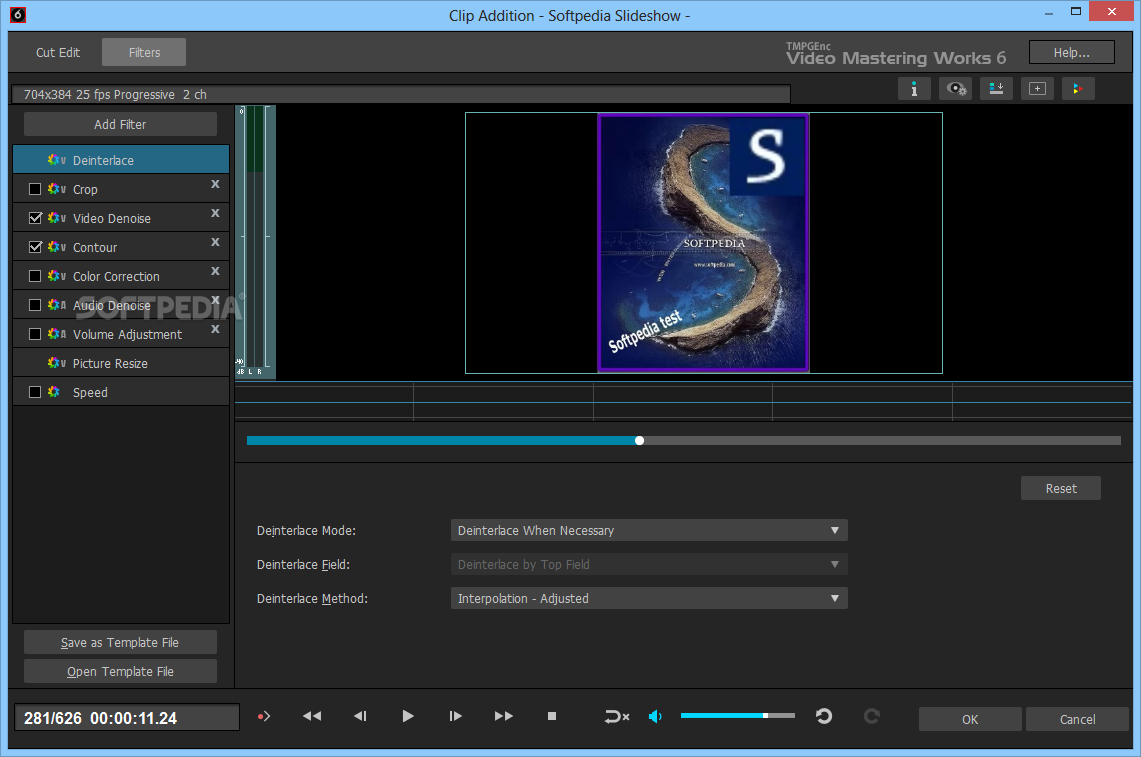The image size is (1141, 757).
Task: Click the frame counter 281/626 field
Action: [127, 718]
